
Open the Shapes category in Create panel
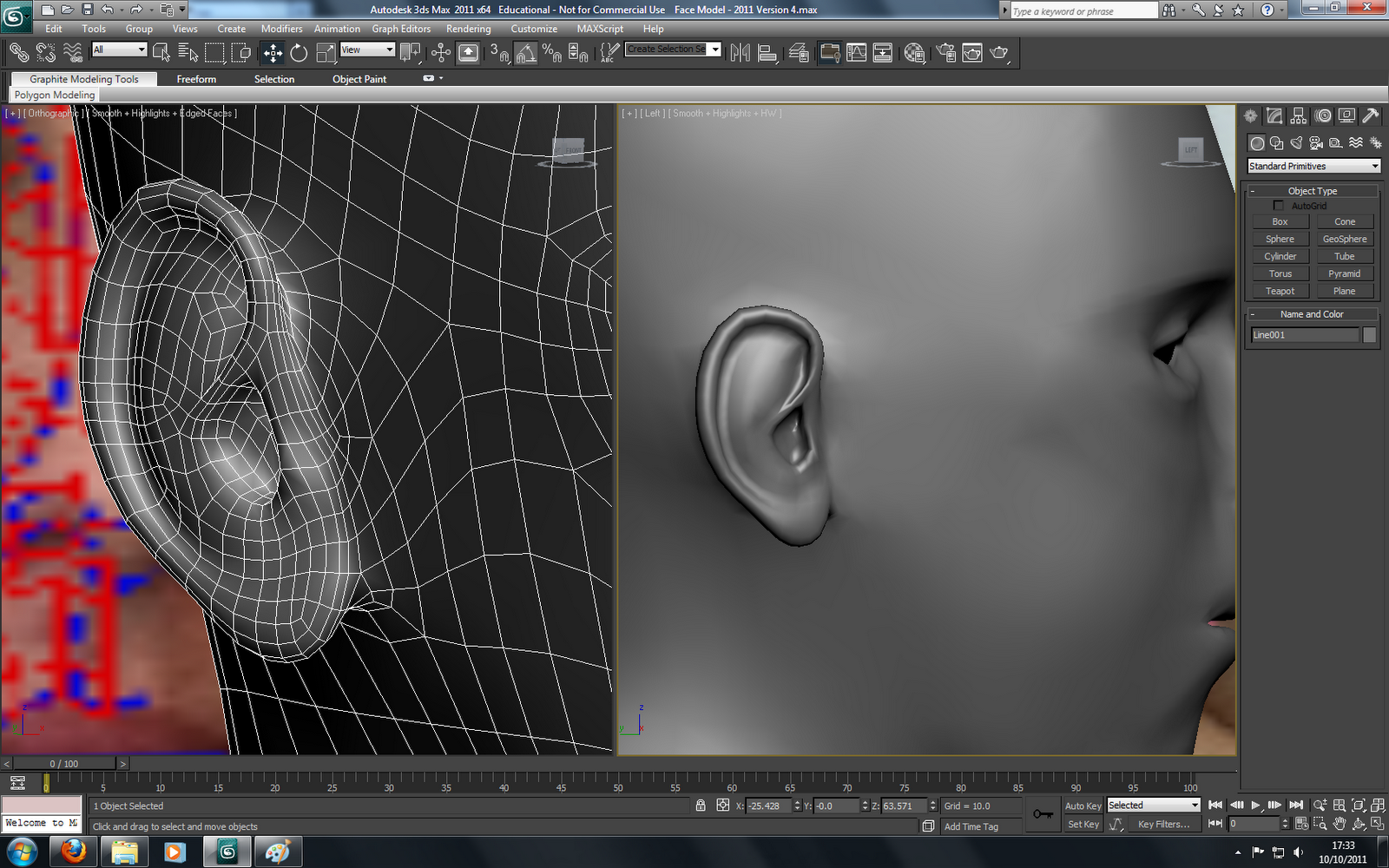point(1276,143)
